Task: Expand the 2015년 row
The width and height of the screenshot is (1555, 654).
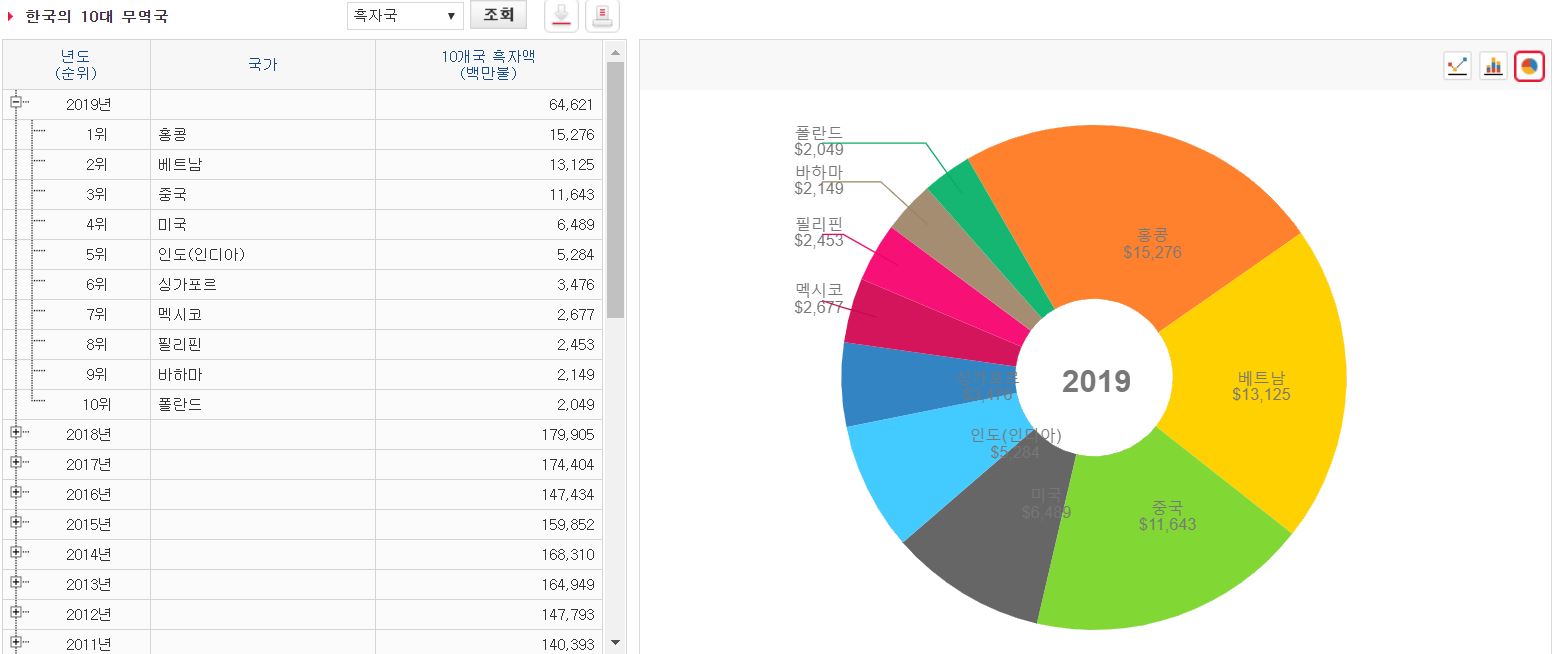Action: (16, 522)
